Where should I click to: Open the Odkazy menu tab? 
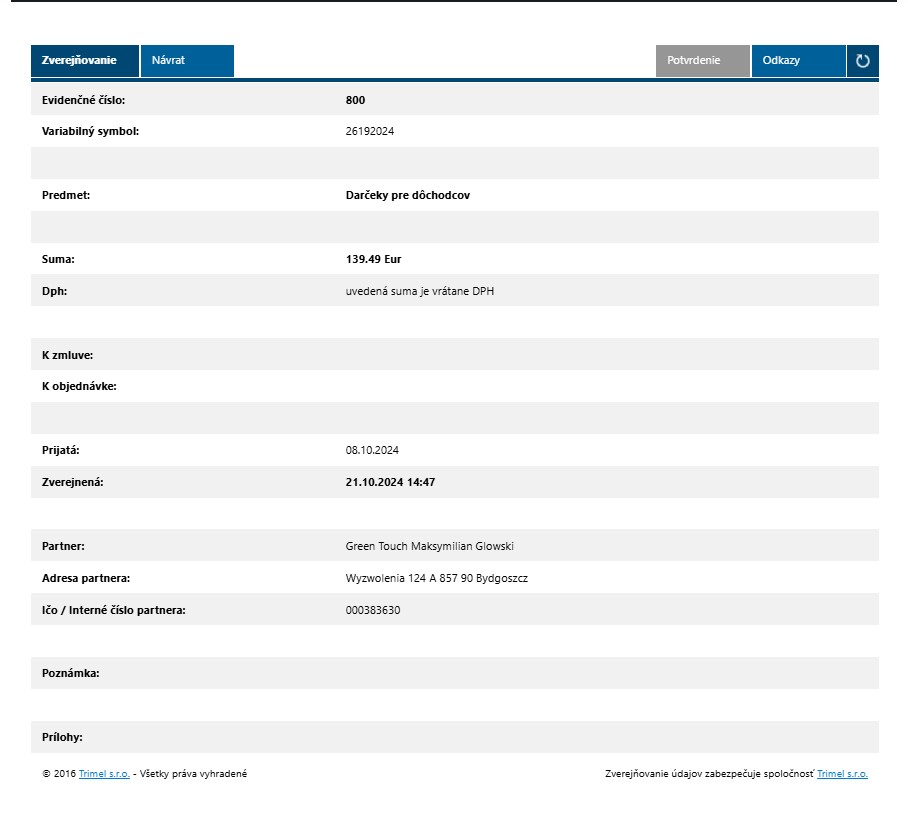click(x=797, y=61)
